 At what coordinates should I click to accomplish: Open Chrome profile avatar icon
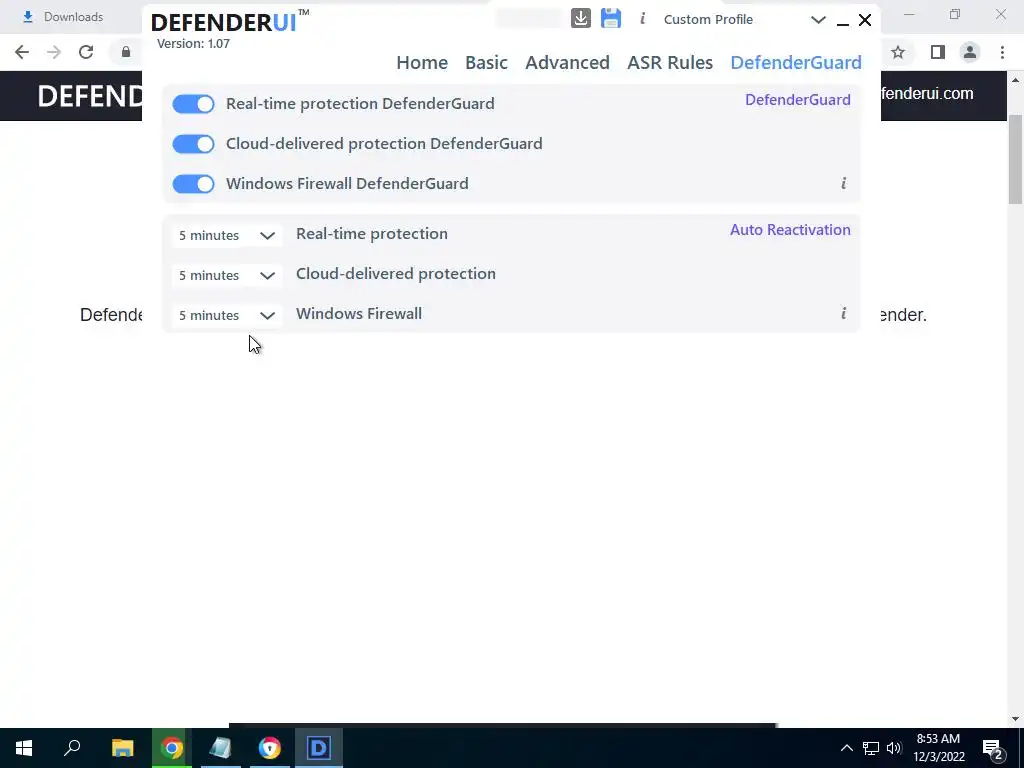pos(970,52)
